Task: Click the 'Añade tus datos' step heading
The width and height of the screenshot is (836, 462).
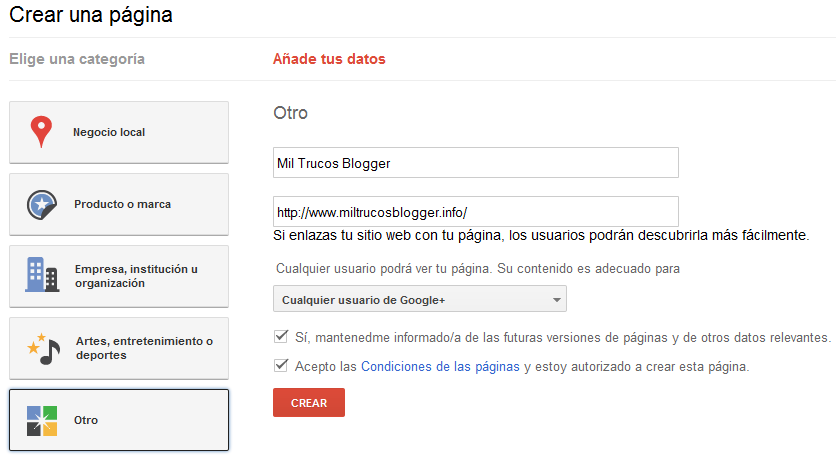Action: [x=329, y=59]
